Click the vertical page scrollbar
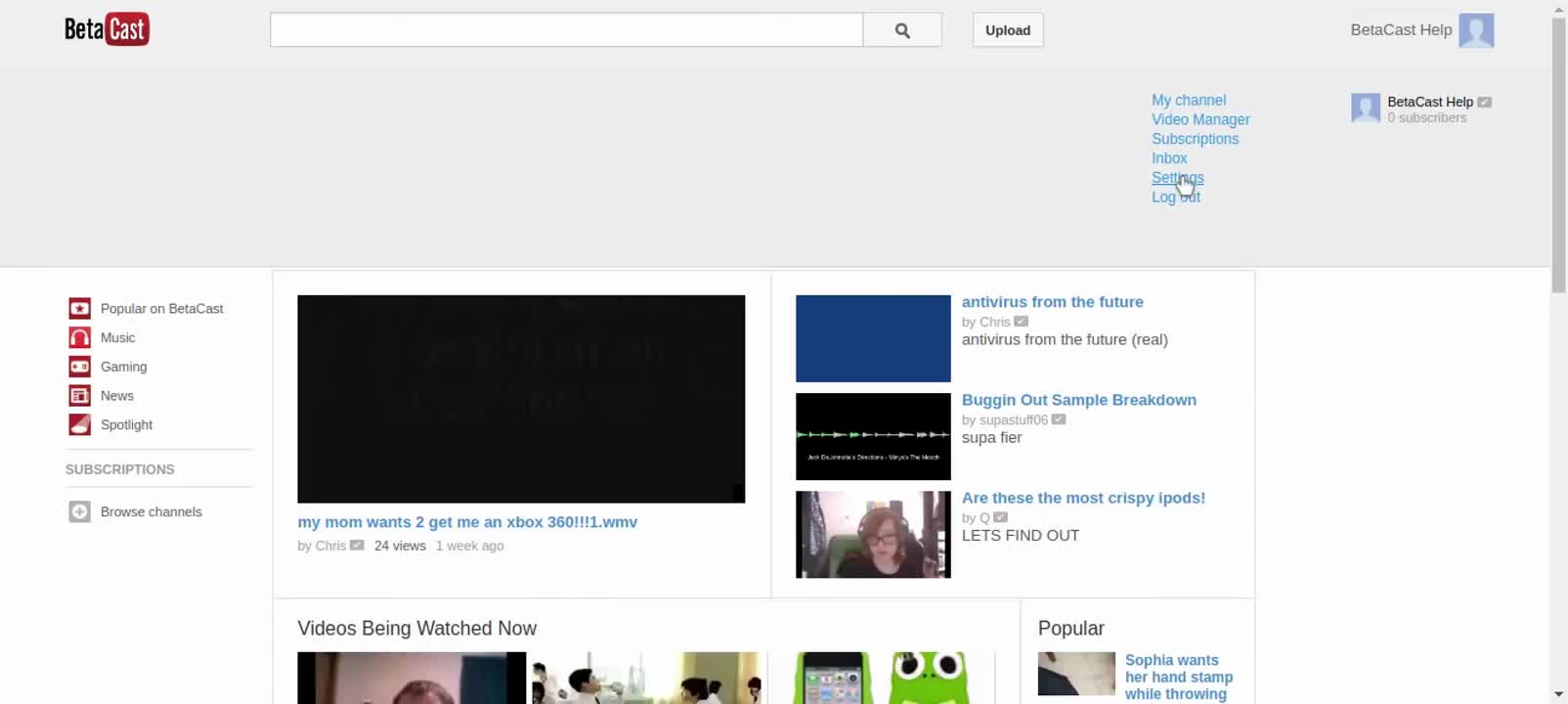Screen dimensions: 1568x704 pos(1559,154)
